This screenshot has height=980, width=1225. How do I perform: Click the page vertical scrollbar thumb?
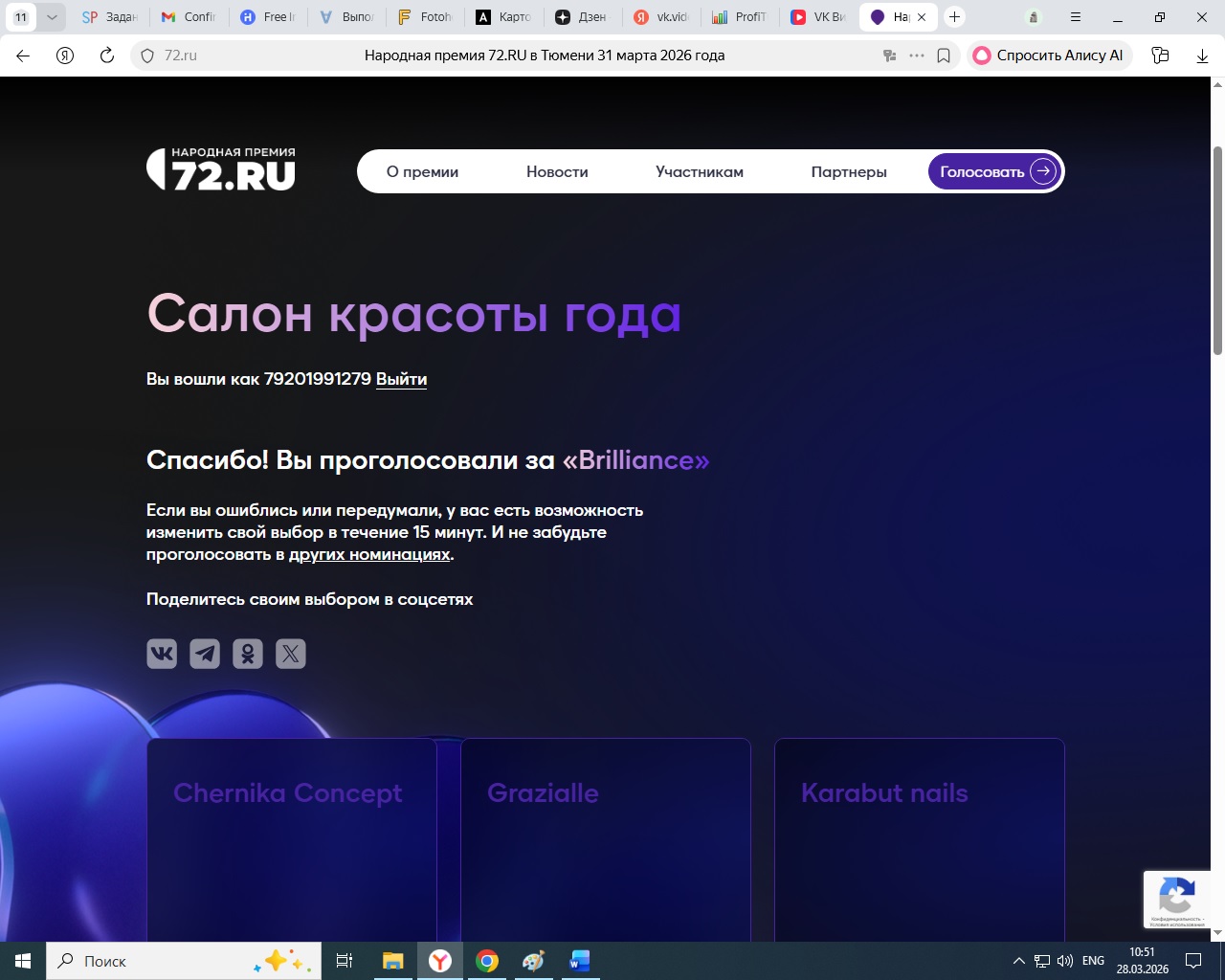1218,251
